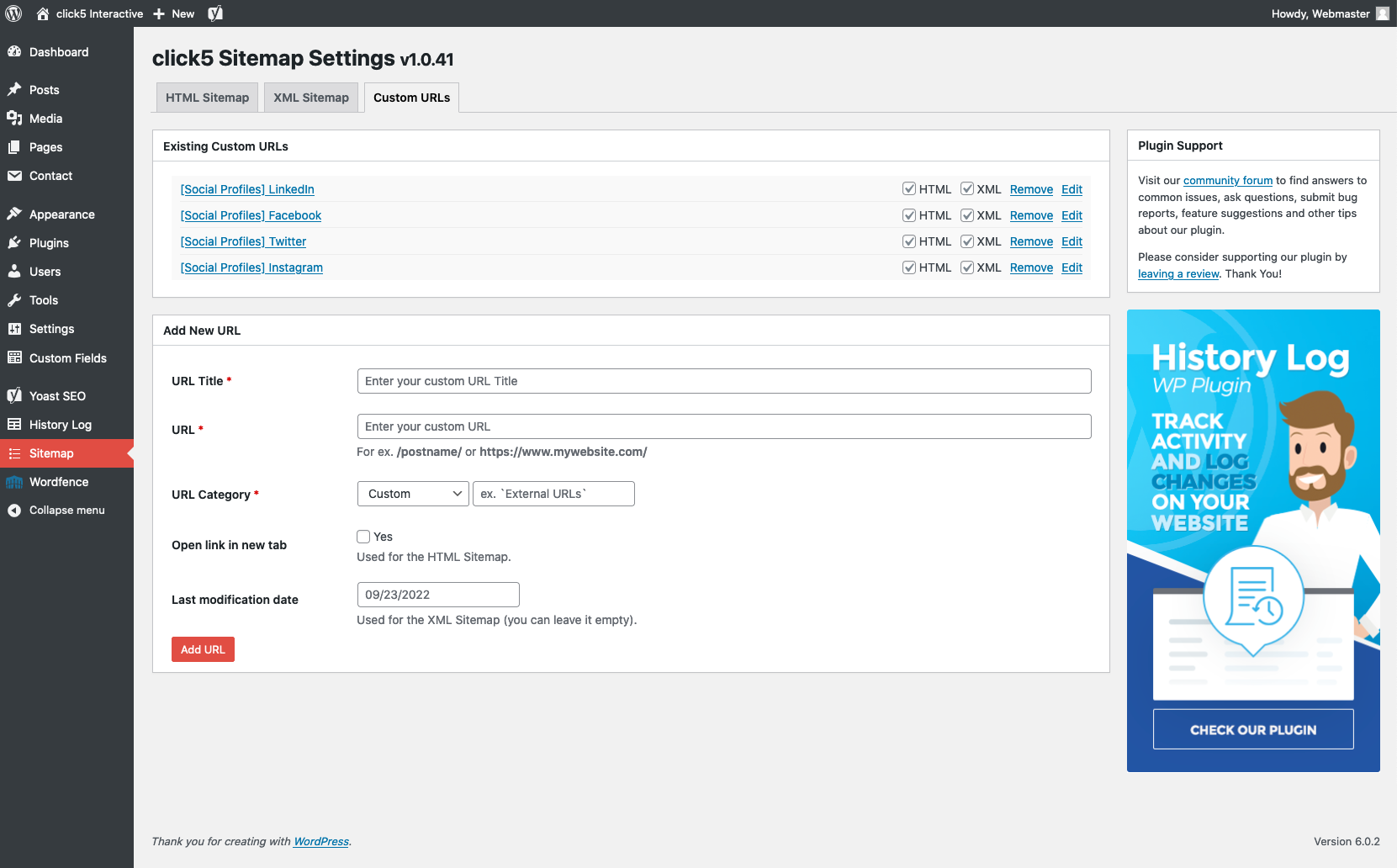Toggle XML checkbox for Twitter

pyautogui.click(x=967, y=241)
